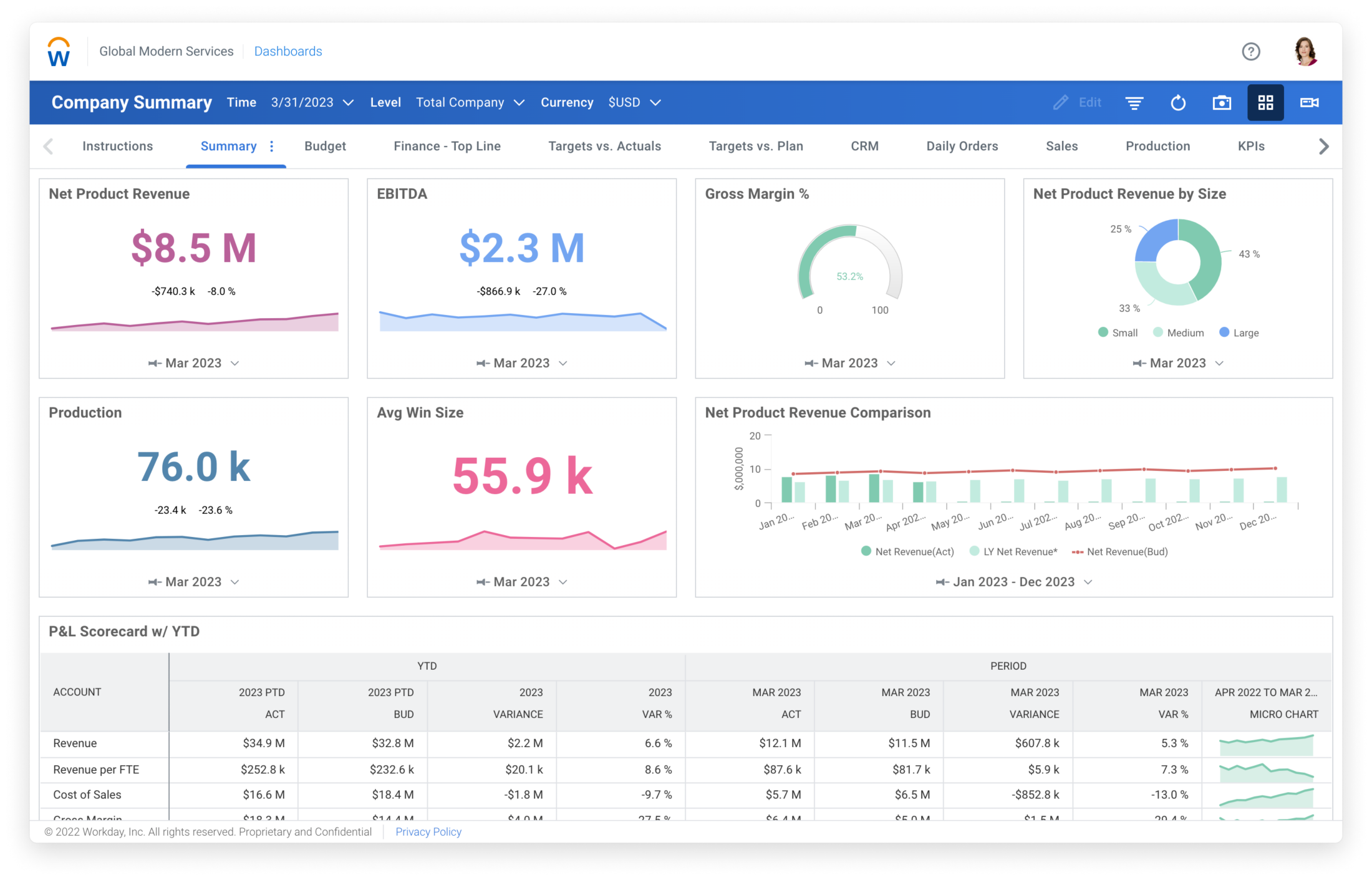Open the Summary tab kebab menu
This screenshot has height=880, width=1372.
tap(271, 146)
